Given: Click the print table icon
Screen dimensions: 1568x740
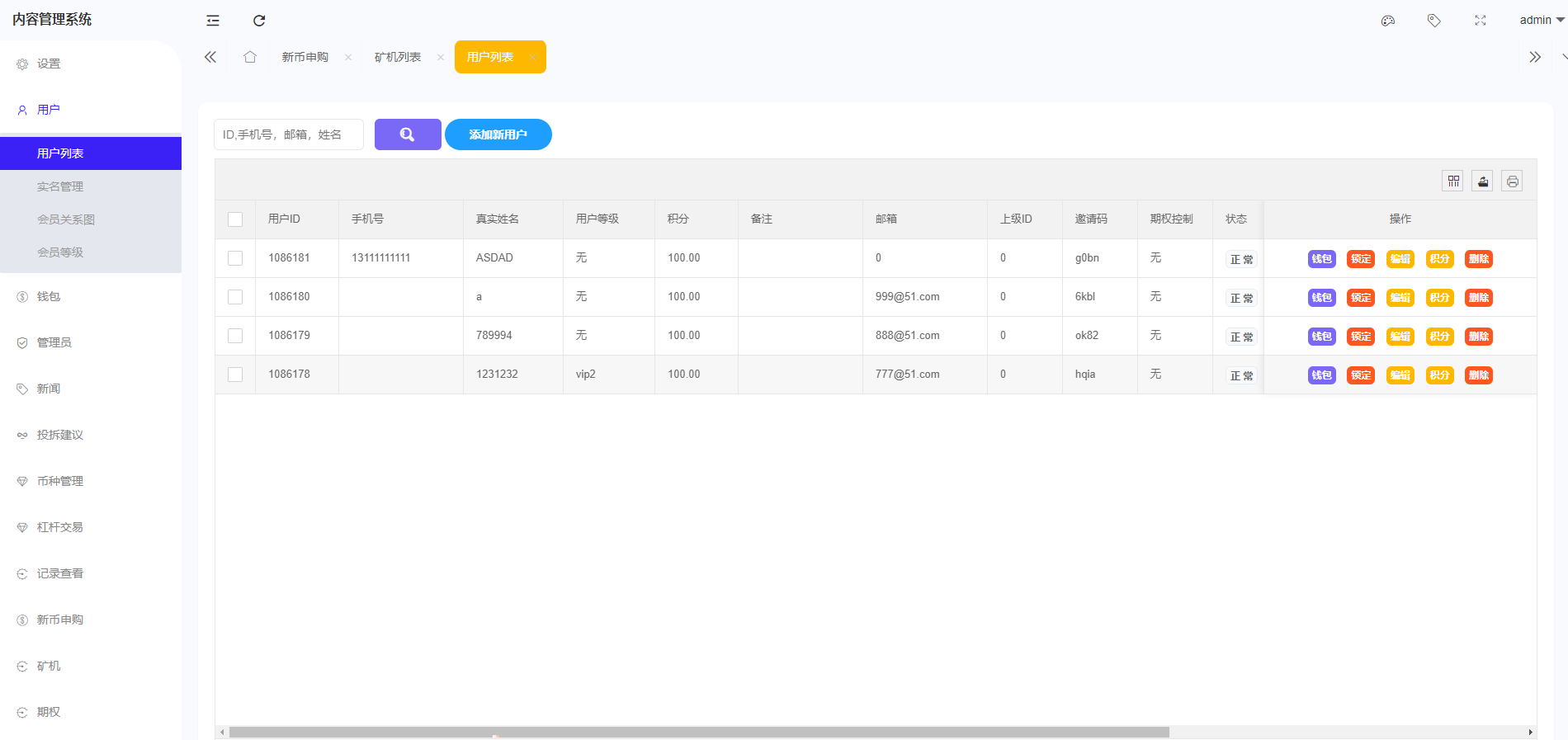Looking at the screenshot, I should coord(1512,181).
